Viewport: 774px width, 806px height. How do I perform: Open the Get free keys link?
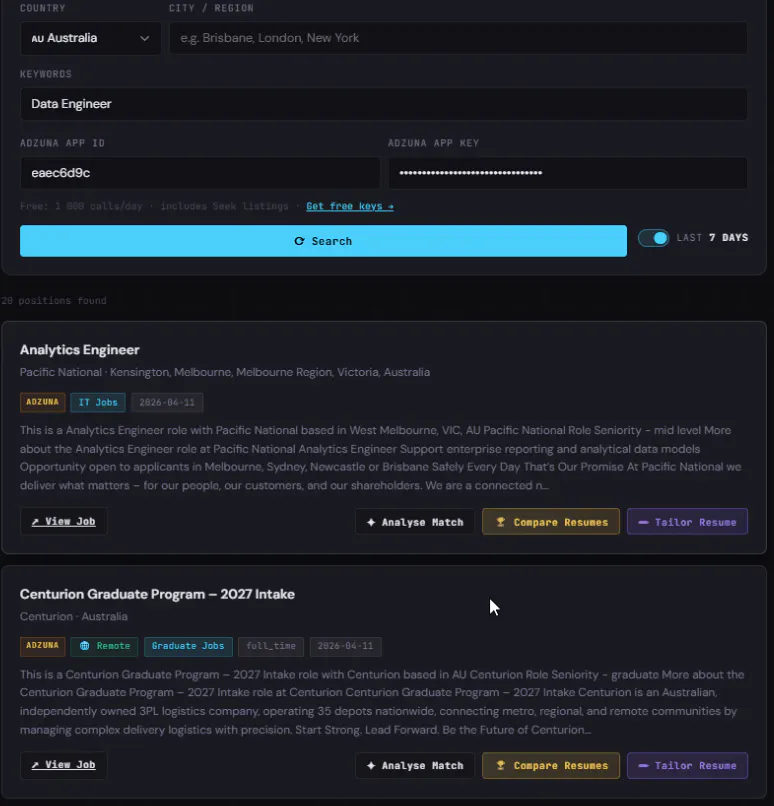[350, 206]
